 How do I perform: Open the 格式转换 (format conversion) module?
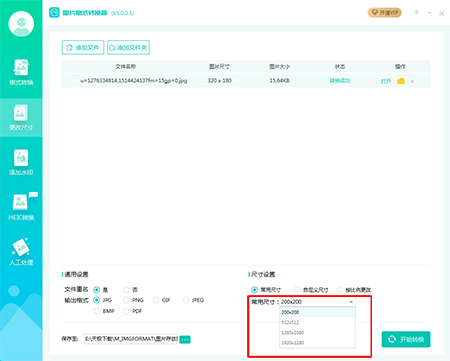point(21,72)
